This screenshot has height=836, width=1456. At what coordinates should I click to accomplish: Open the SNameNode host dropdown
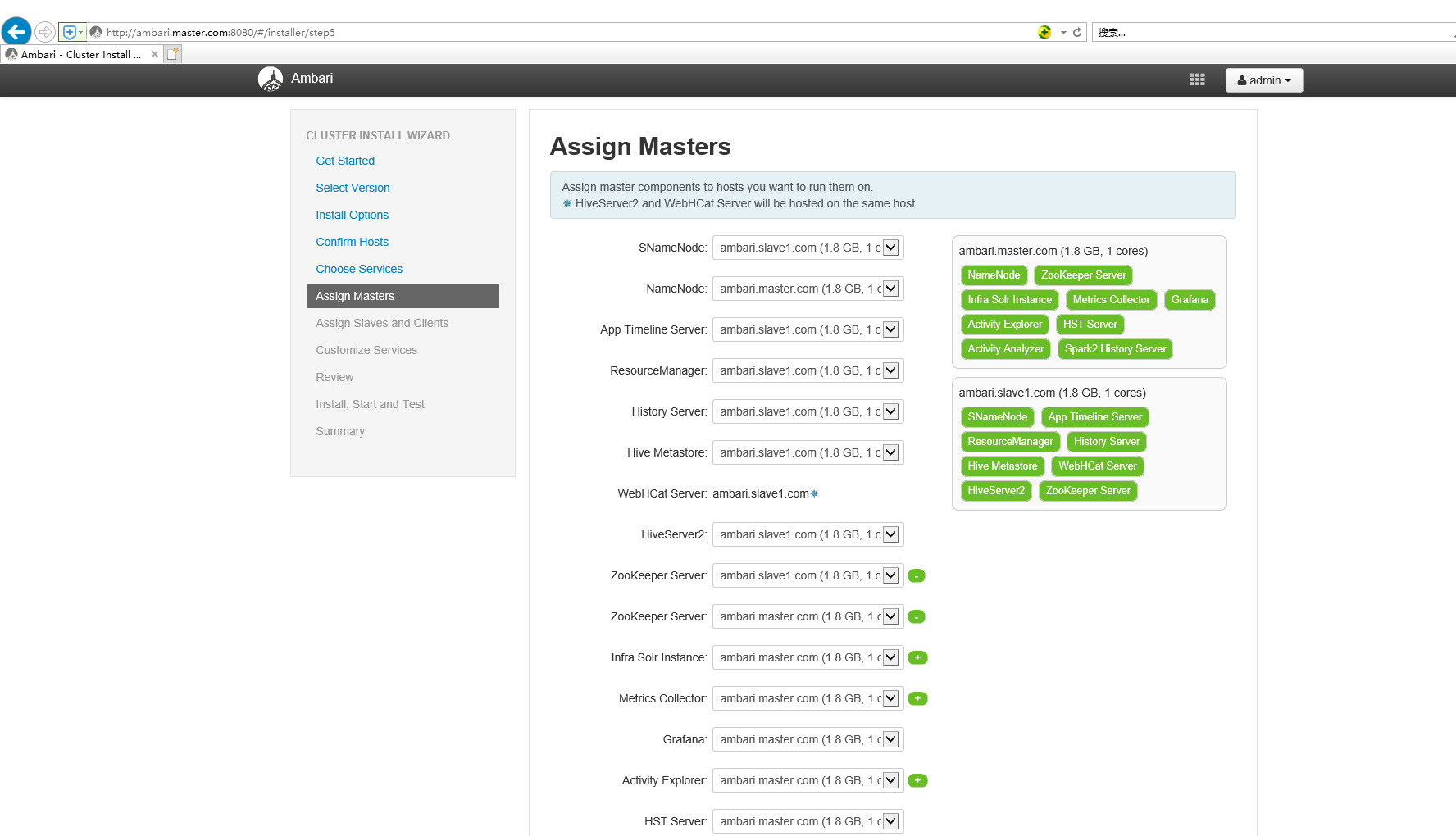coord(808,248)
